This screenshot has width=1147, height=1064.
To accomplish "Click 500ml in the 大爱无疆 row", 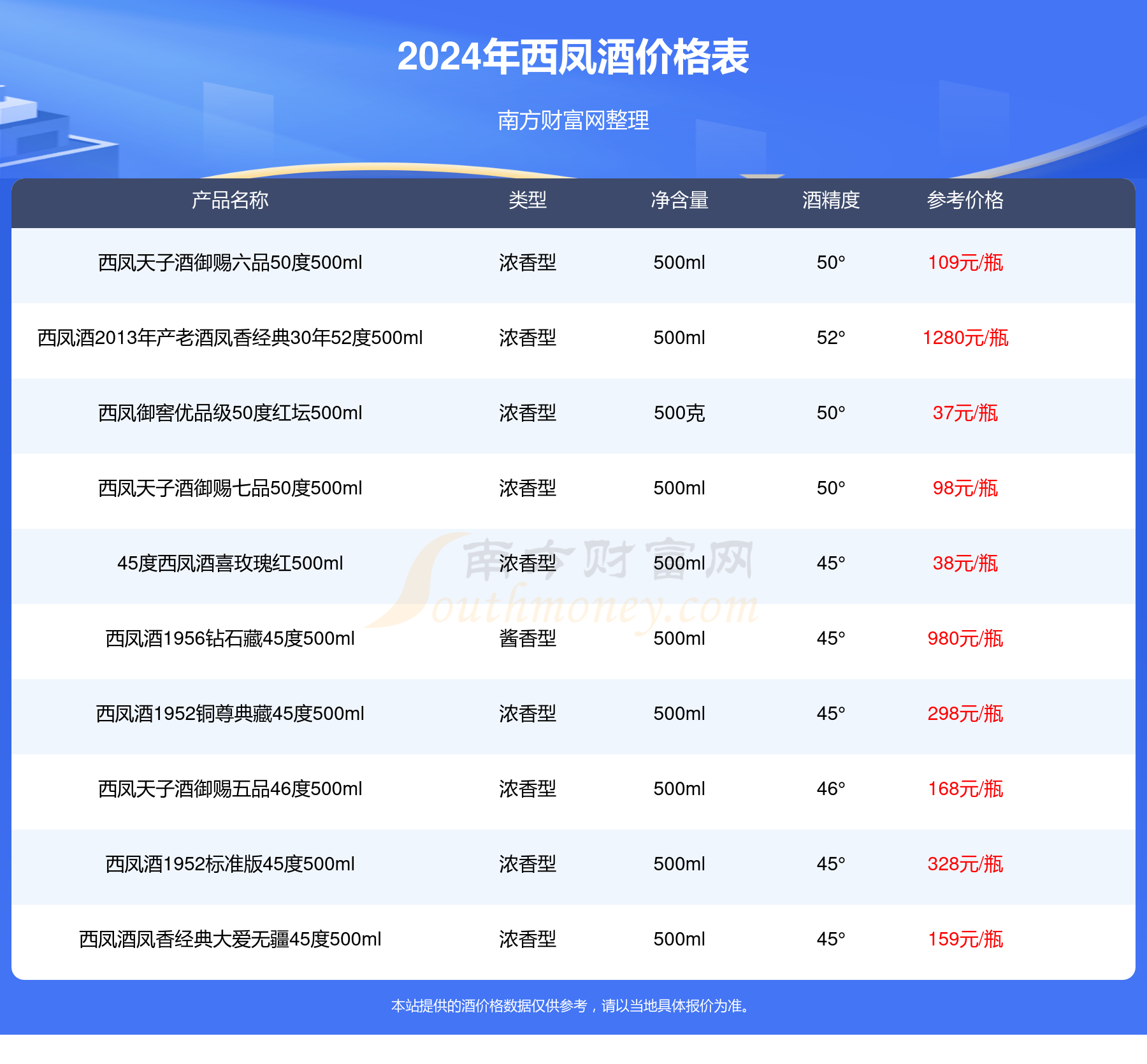I will tap(679, 939).
